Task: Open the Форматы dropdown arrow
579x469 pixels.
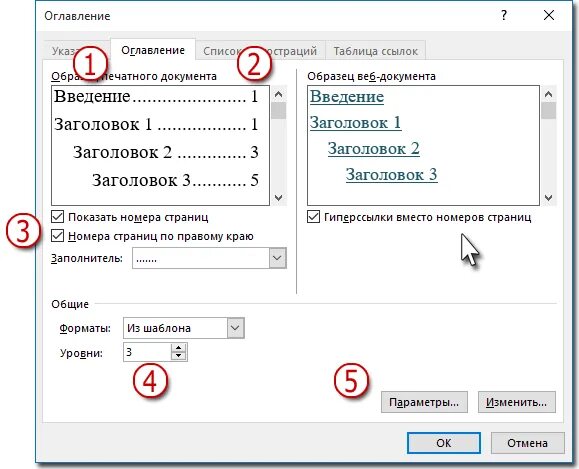Action: pyautogui.click(x=236, y=328)
